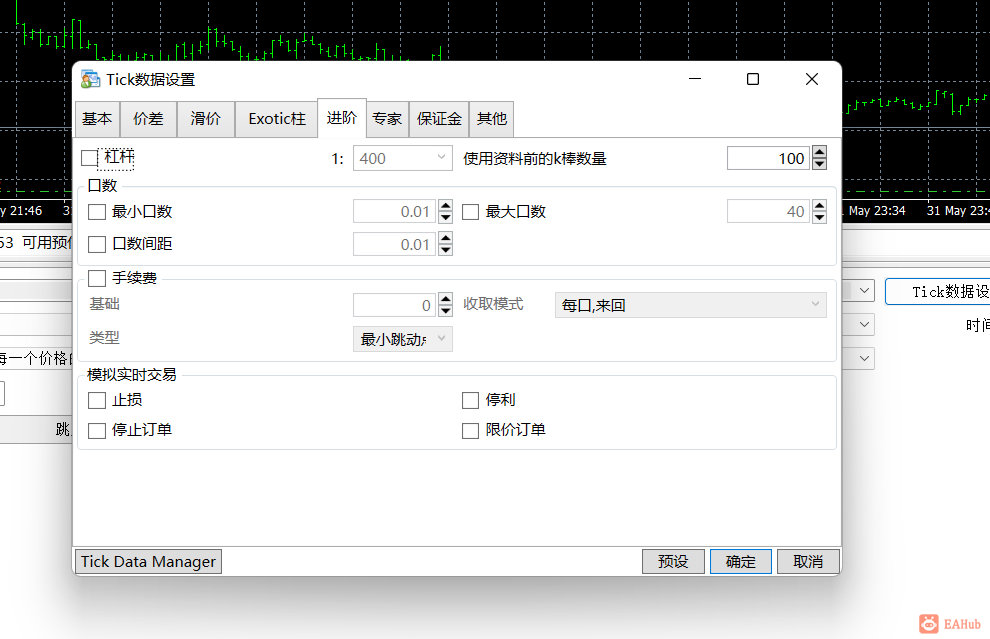Open the 收取模式 dropdown showing 每口,来回
990x639 pixels.
[x=691, y=305]
